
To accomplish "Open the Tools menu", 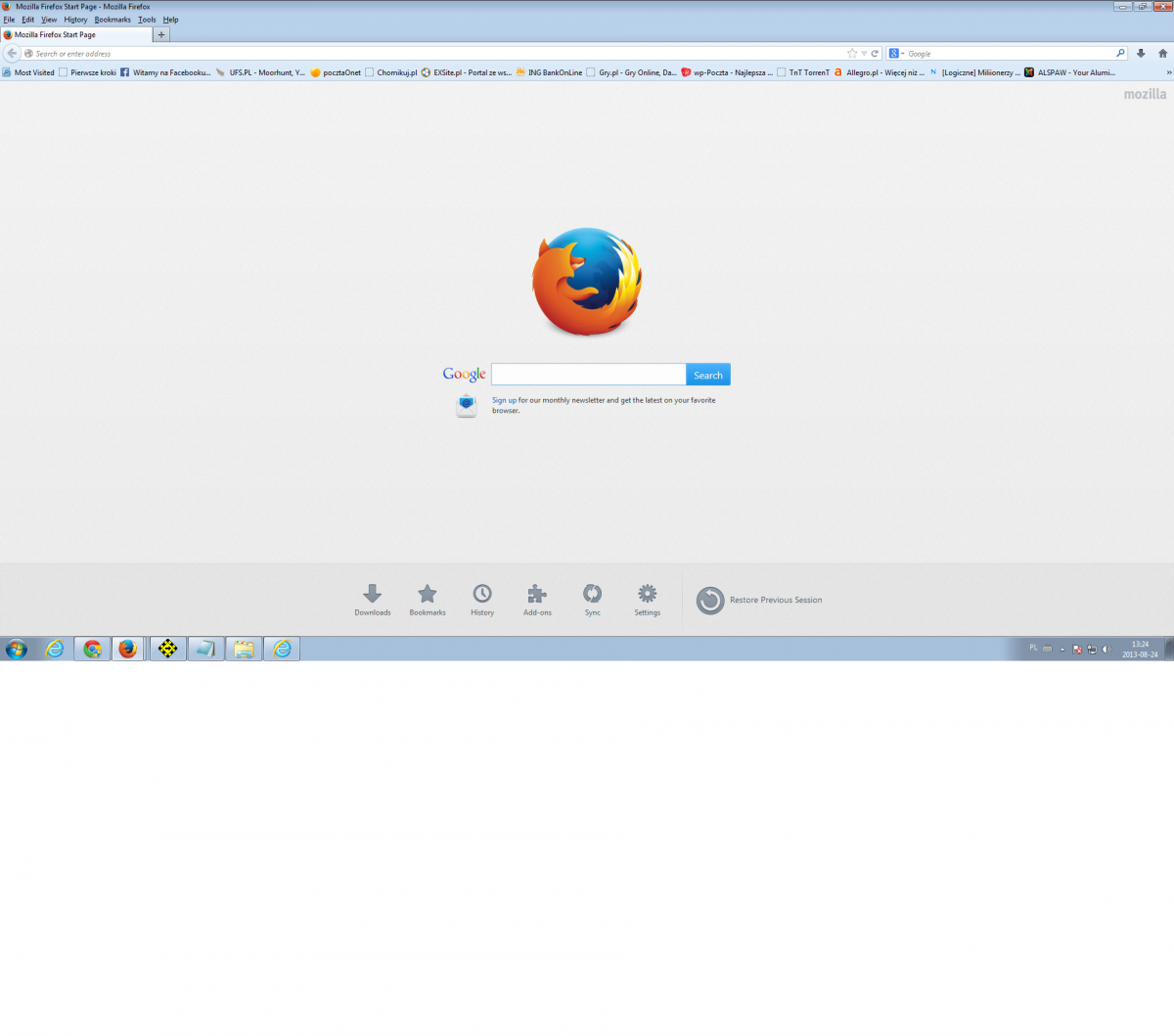I will [x=147, y=20].
